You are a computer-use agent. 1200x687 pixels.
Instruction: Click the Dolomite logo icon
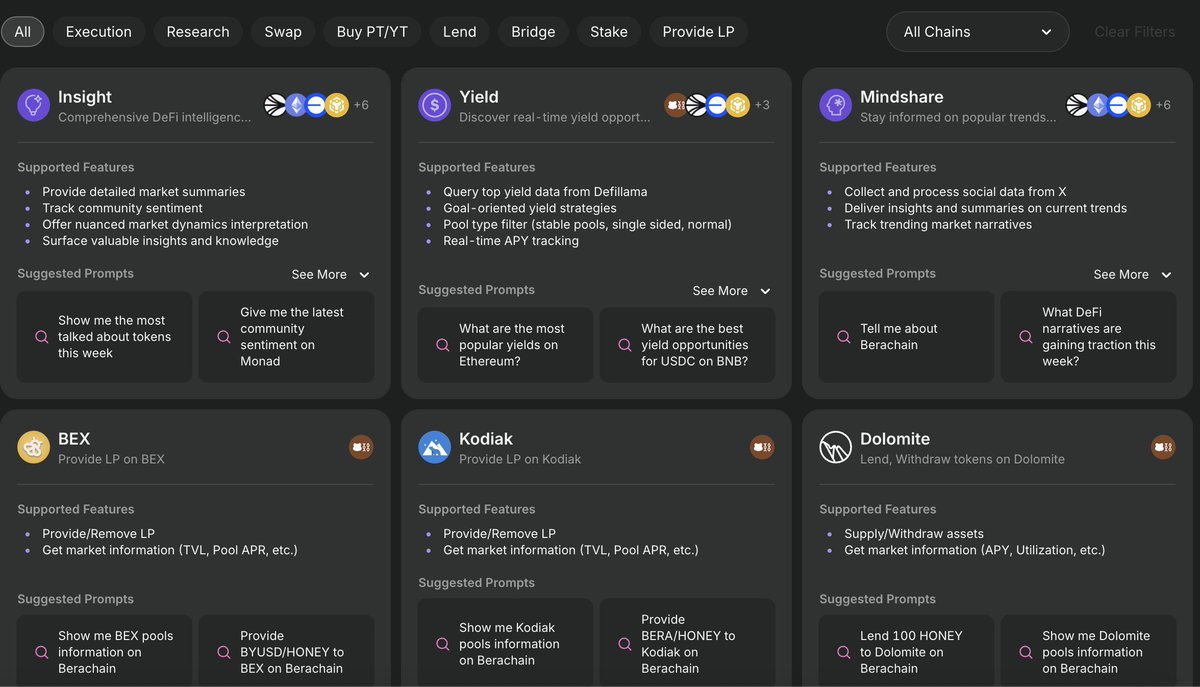click(836, 447)
